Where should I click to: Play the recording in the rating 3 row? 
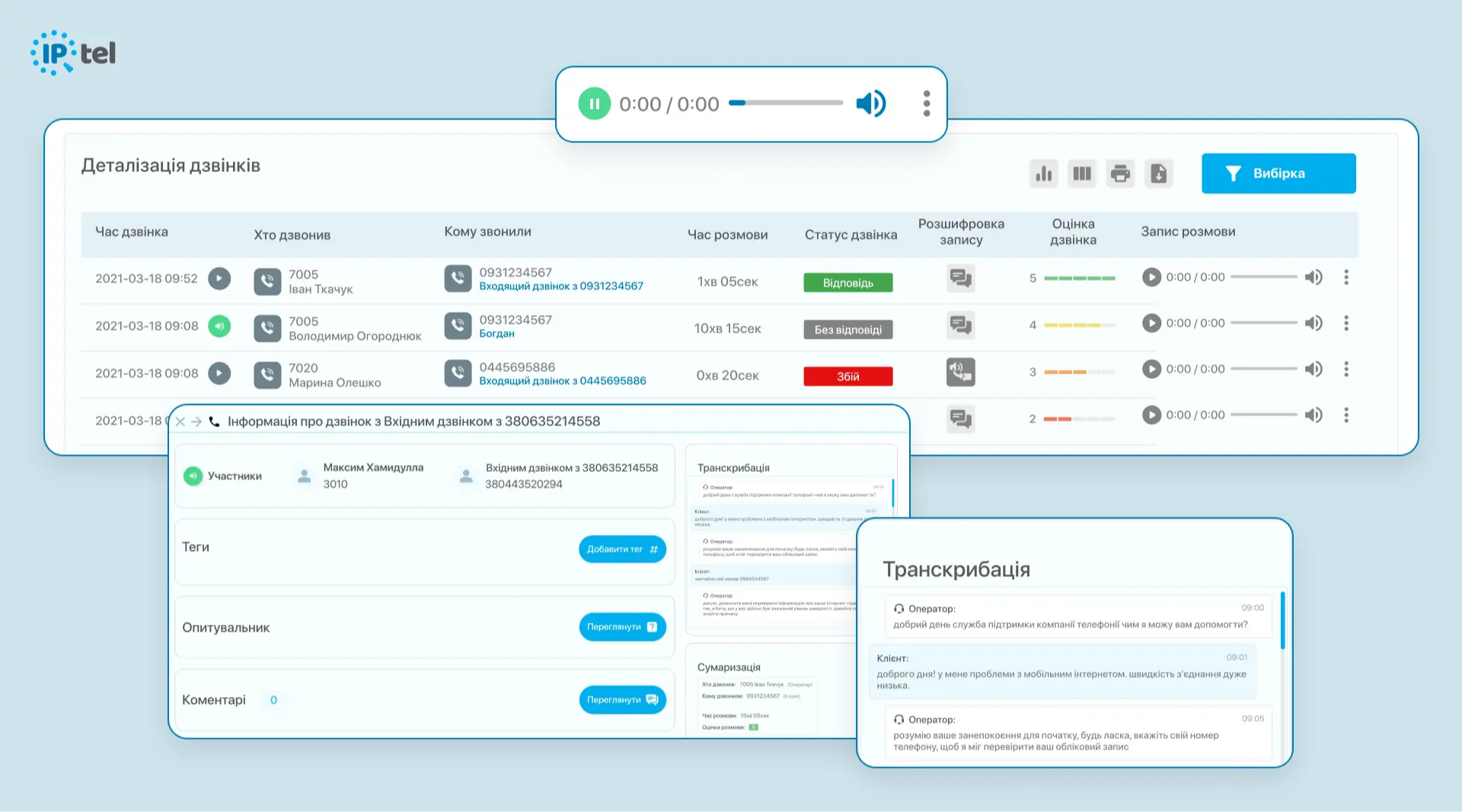pos(1151,369)
